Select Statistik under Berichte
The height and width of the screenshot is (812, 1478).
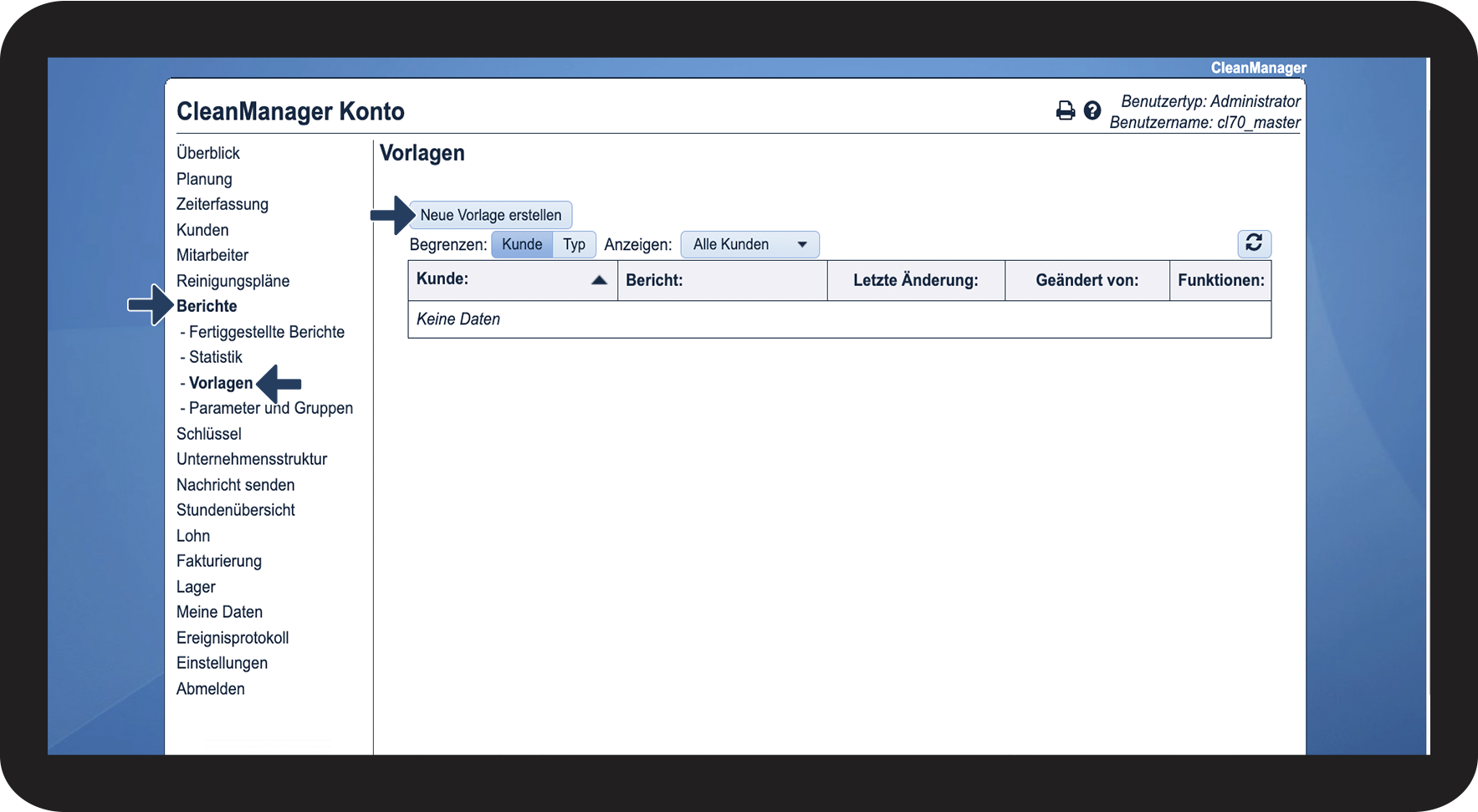pyautogui.click(x=215, y=357)
